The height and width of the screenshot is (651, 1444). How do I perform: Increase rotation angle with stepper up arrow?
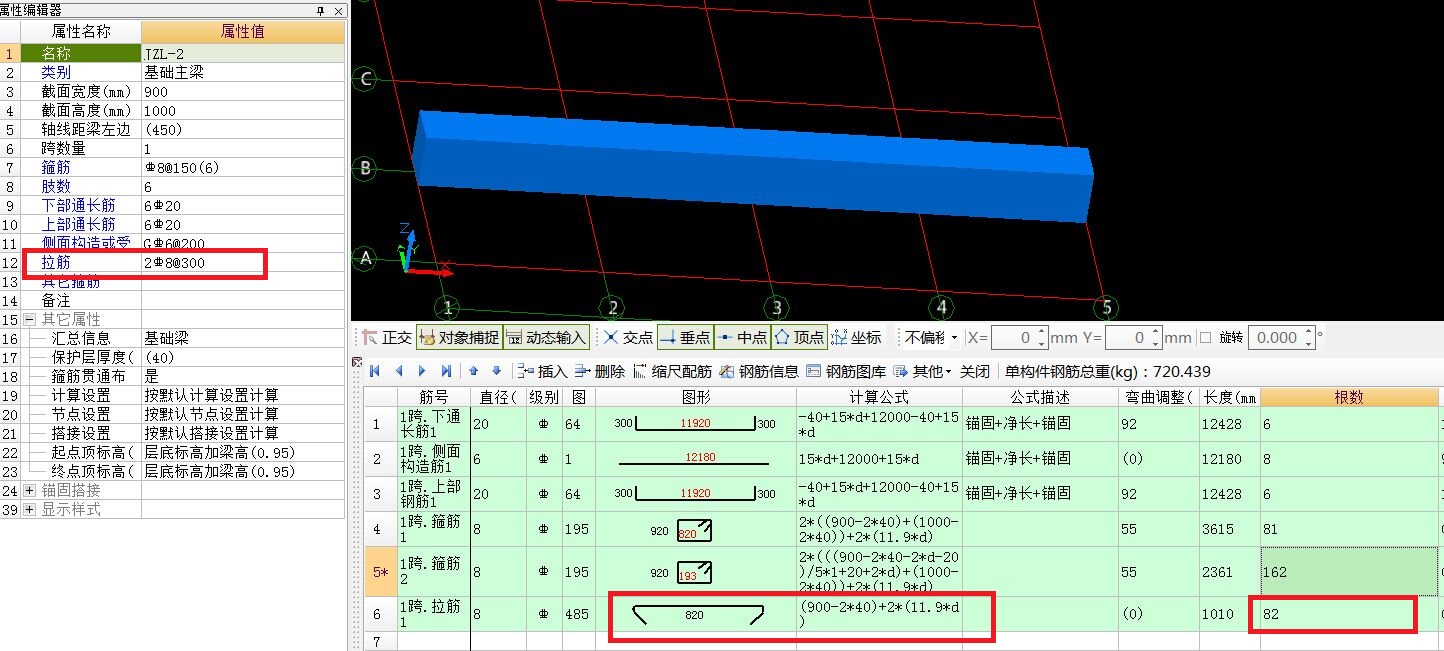click(x=1308, y=333)
